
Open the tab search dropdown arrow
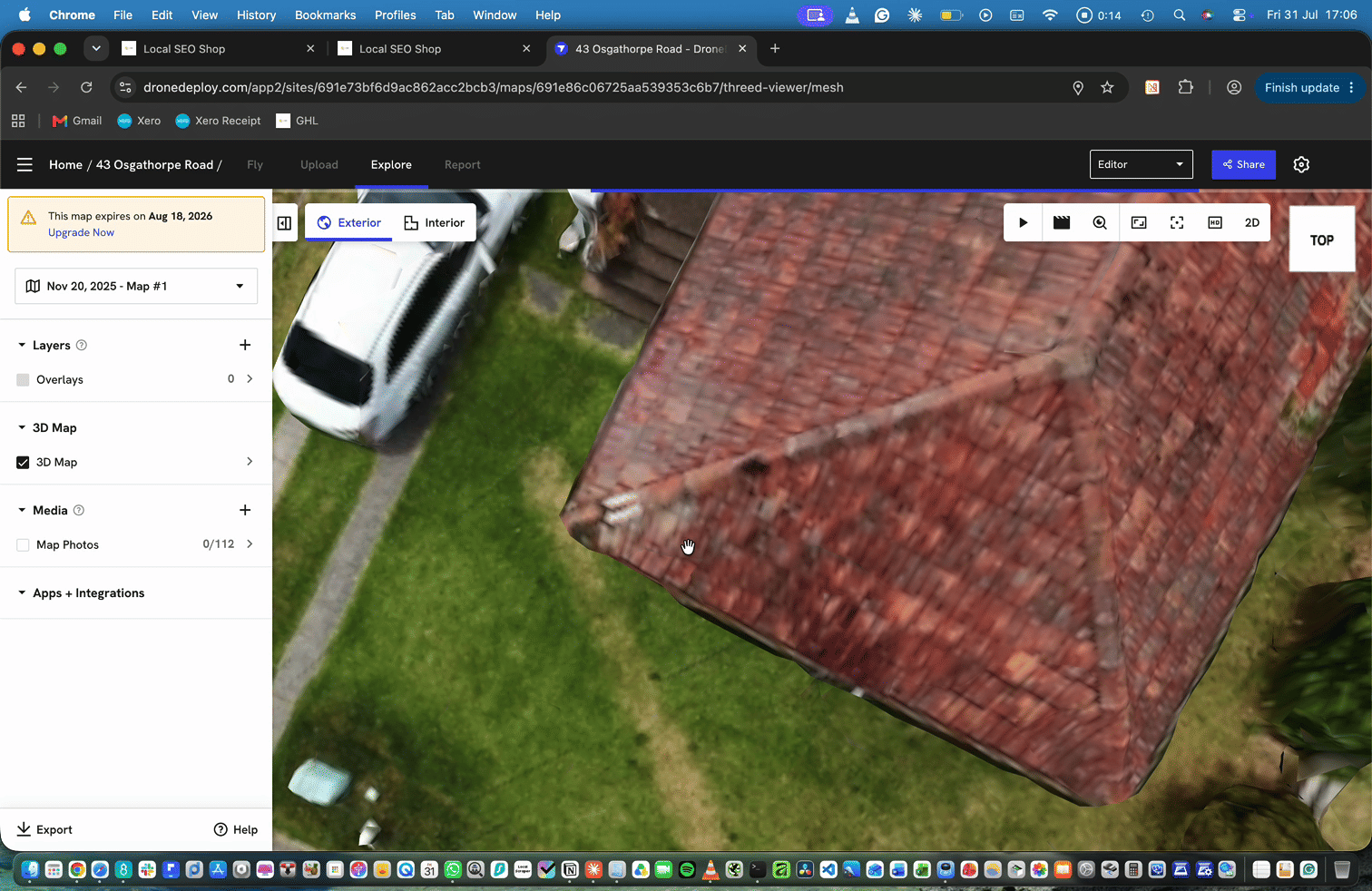click(x=96, y=48)
